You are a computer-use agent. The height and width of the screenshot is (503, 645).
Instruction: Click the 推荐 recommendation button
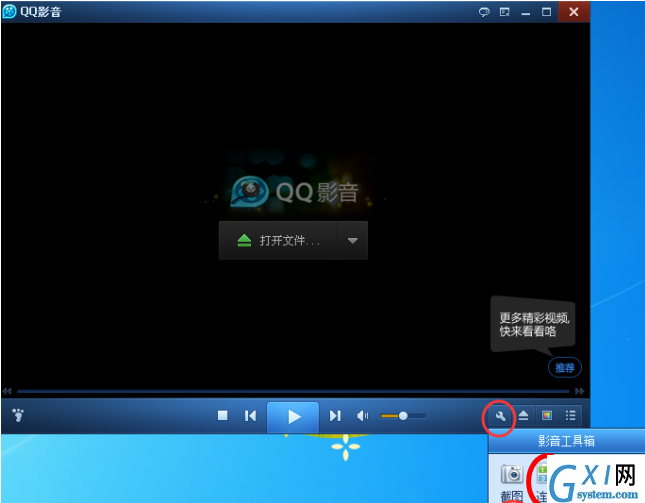coord(565,367)
